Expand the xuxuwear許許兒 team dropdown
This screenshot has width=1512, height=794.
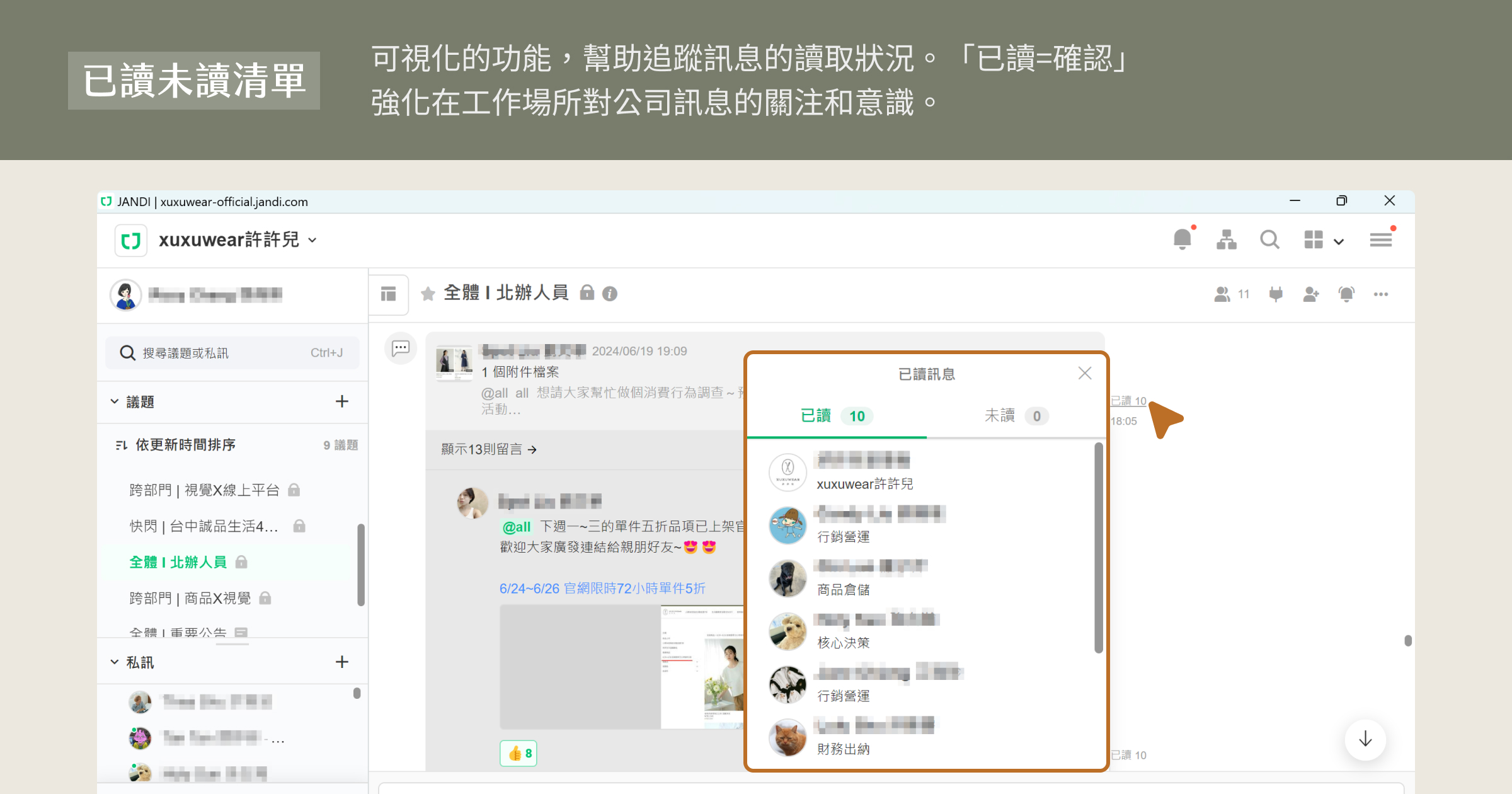pyautogui.click(x=313, y=240)
